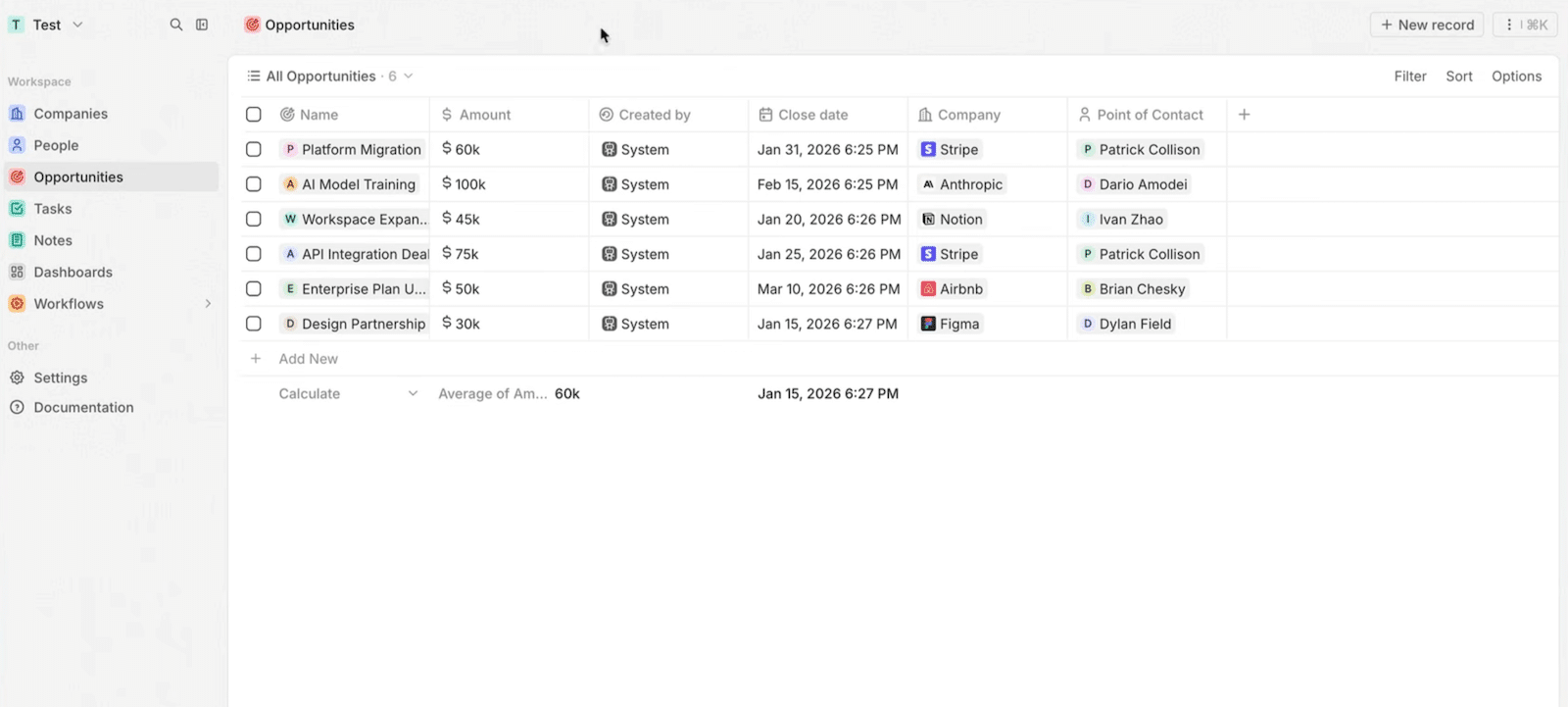Click the People icon in sidebar
The image size is (1568, 707).
click(x=17, y=145)
